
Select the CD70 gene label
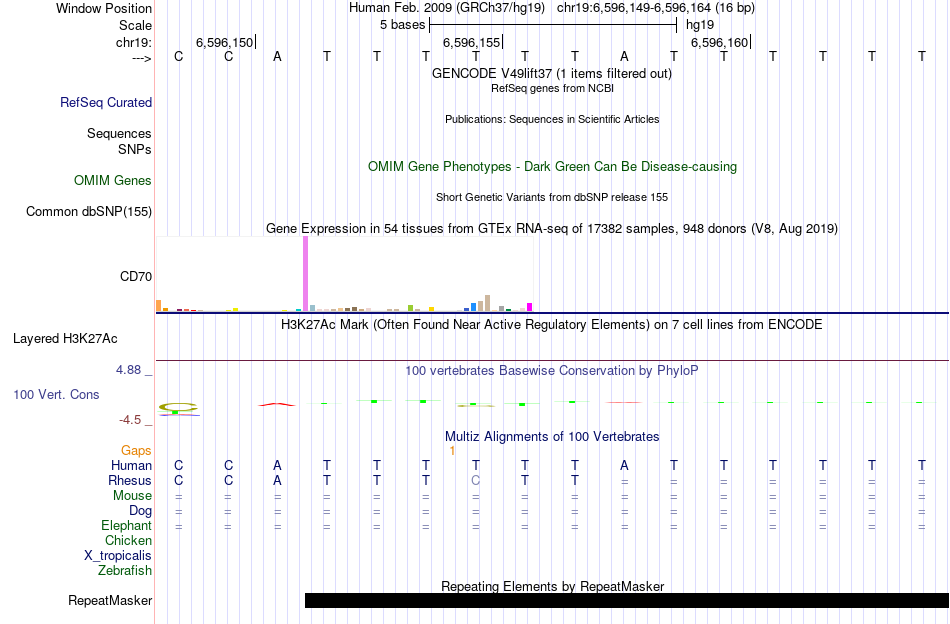pyautogui.click(x=136, y=276)
